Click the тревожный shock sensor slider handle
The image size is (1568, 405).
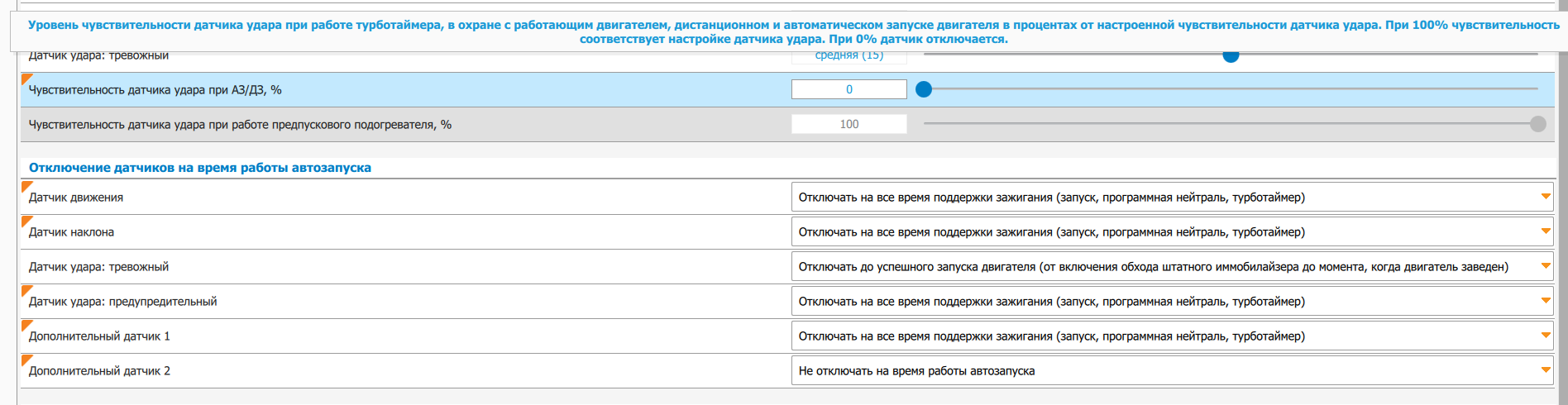click(x=1231, y=56)
